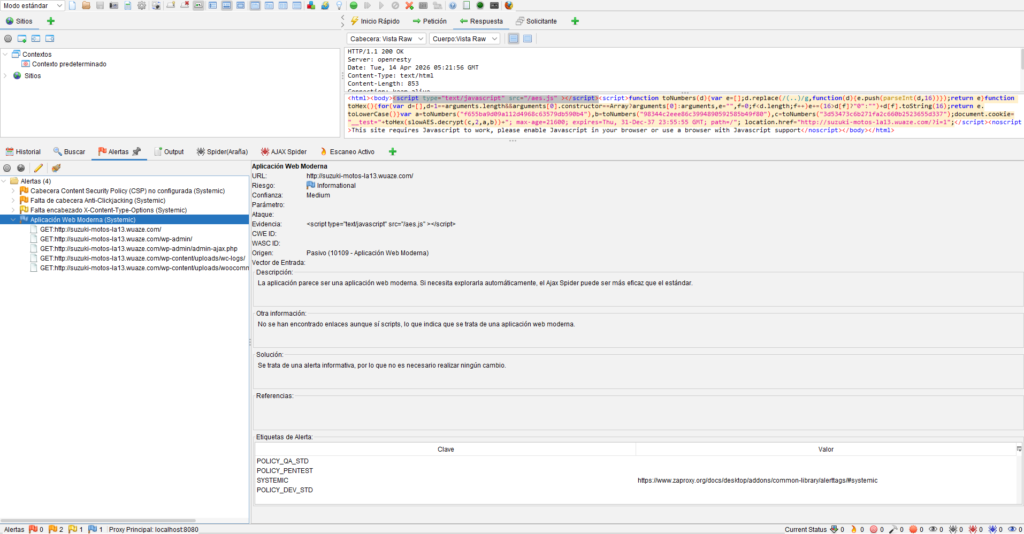Switch to the Escaneo Activo tab

pyautogui.click(x=347, y=151)
